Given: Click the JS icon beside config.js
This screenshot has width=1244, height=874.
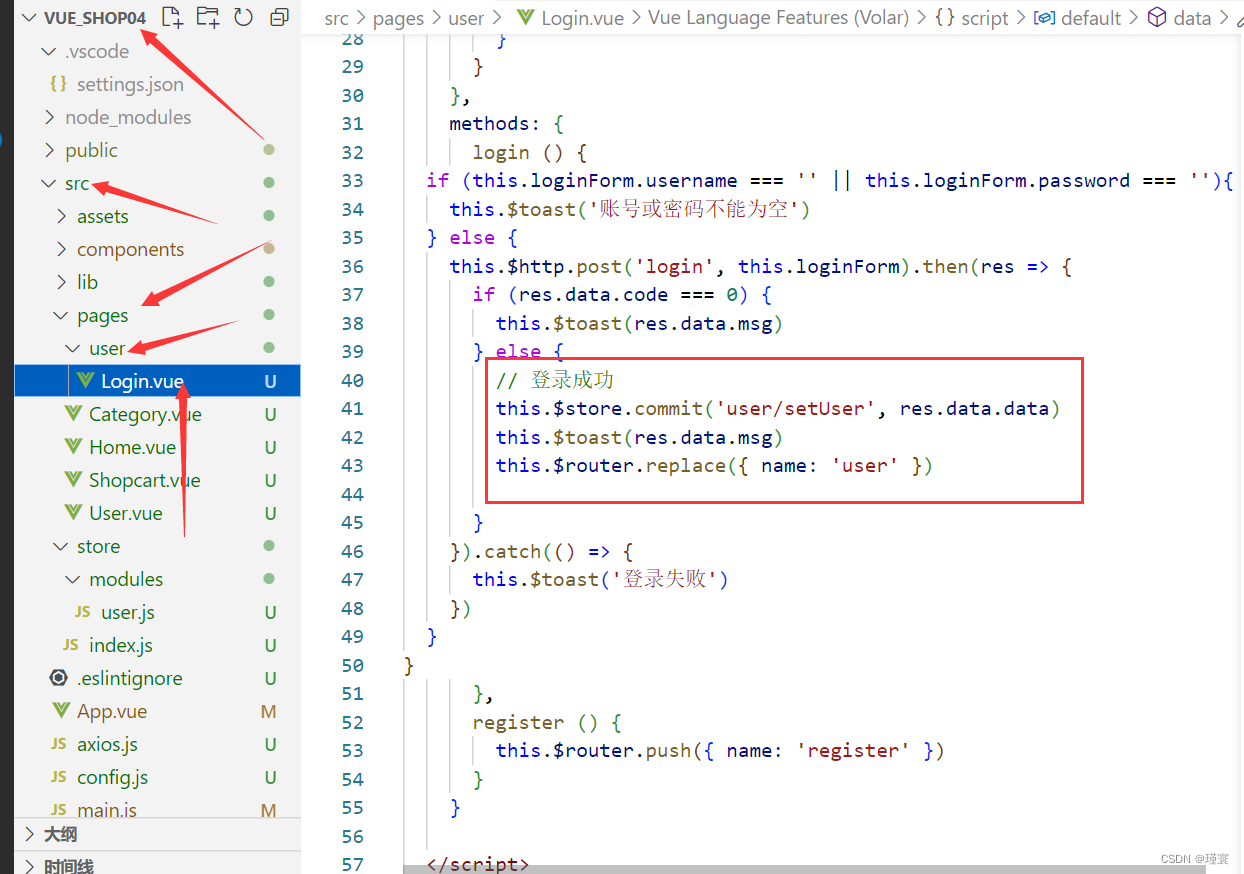Looking at the screenshot, I should pos(59,777).
